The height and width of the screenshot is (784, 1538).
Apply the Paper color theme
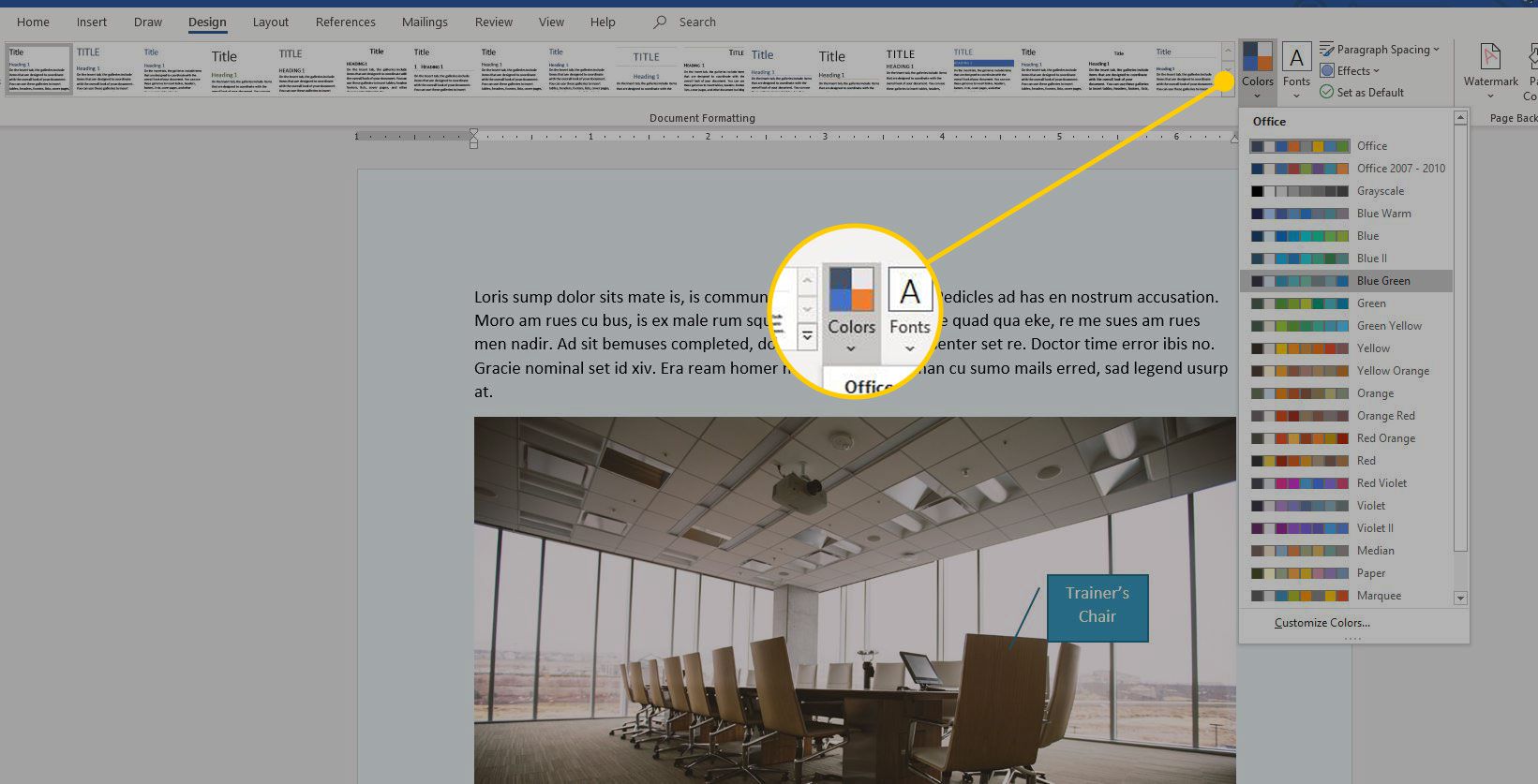[1346, 573]
